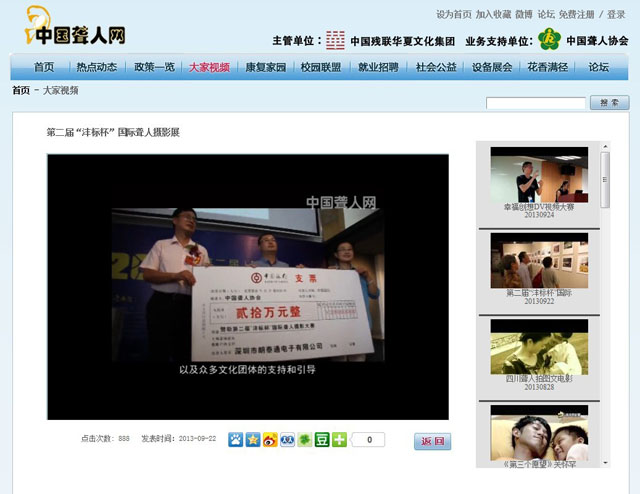
Task: Click the 中国聋人网 site logo
Action: 76,26
